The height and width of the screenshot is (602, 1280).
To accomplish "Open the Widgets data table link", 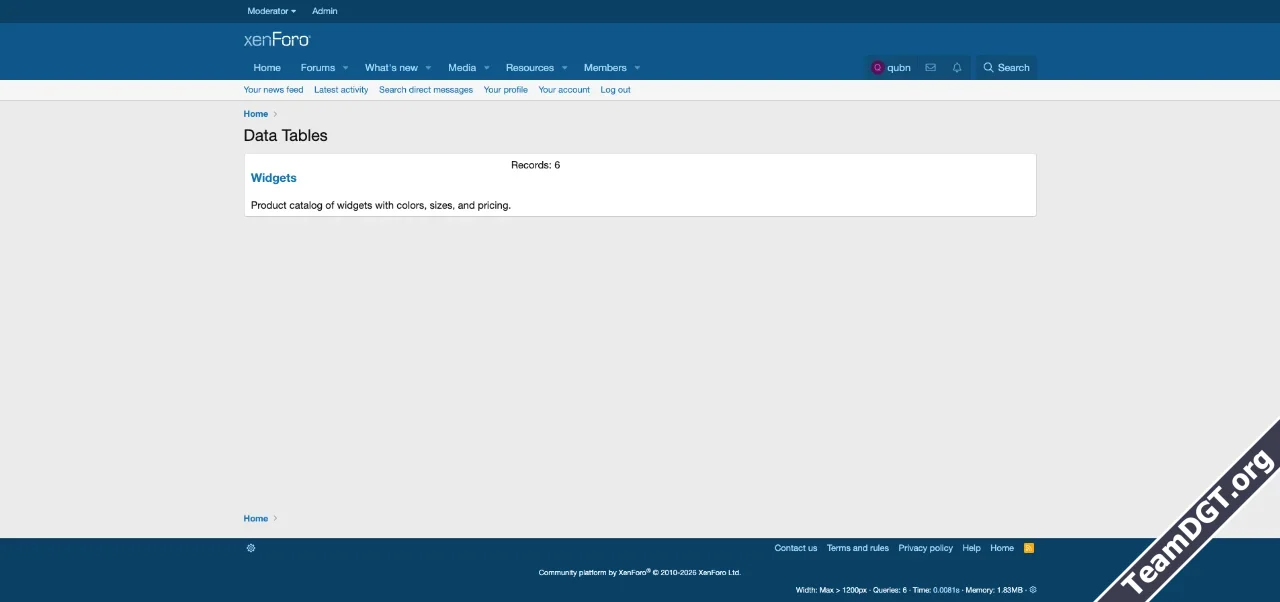I will (274, 178).
